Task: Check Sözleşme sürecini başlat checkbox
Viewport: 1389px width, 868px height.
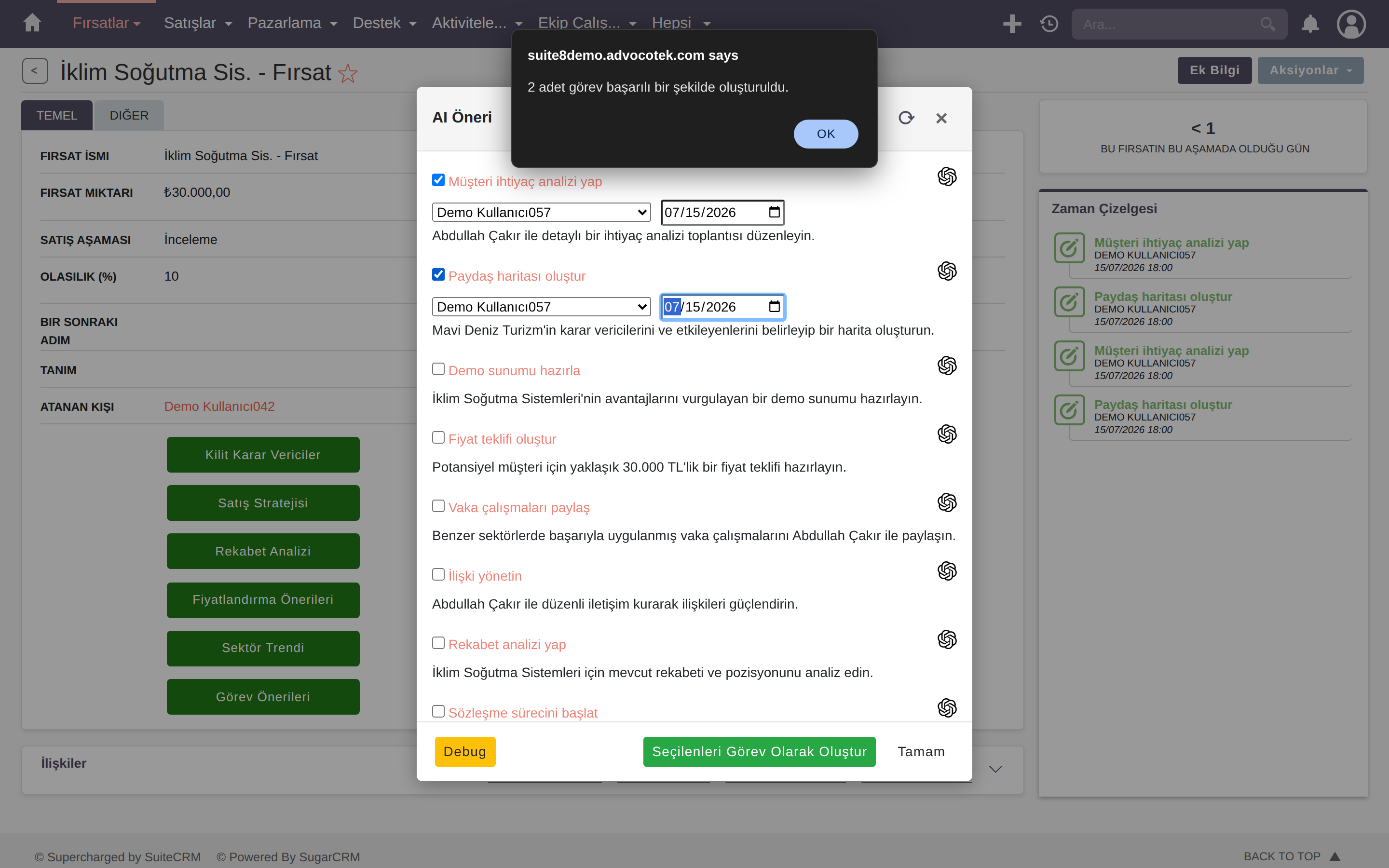Action: (438, 711)
